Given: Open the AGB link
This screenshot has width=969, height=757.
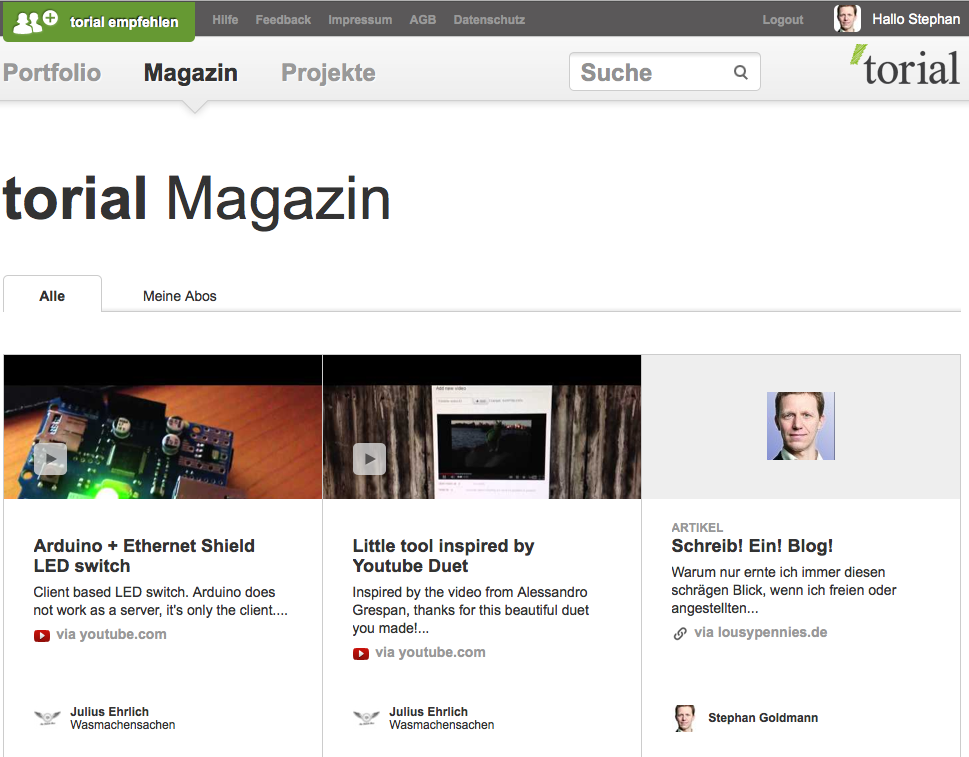Looking at the screenshot, I should point(423,20).
